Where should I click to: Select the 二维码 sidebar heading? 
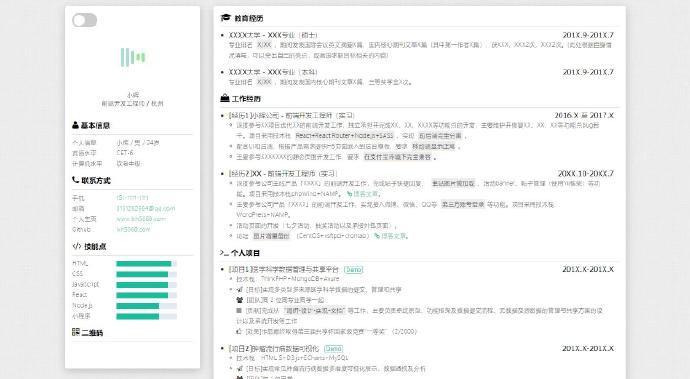(92, 333)
